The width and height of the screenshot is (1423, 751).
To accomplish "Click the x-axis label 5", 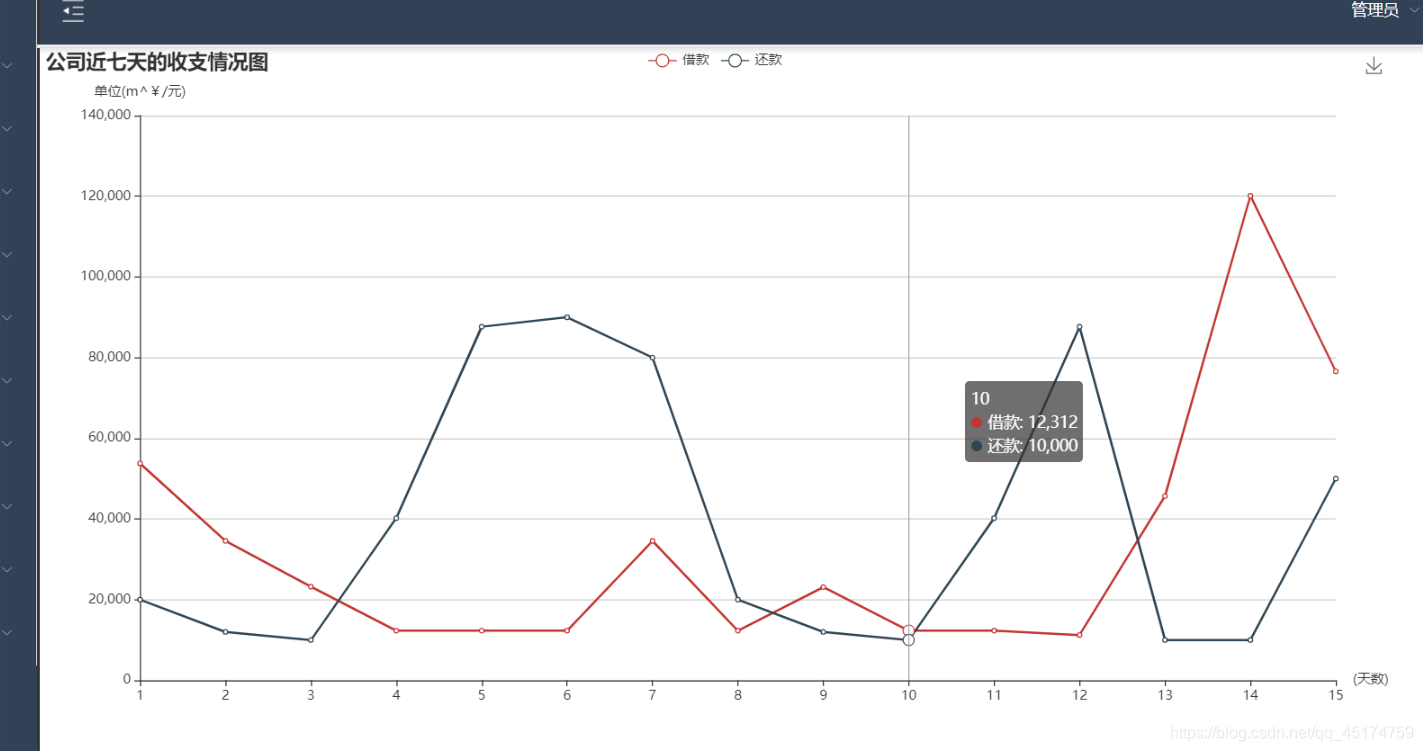I will coord(482,694).
